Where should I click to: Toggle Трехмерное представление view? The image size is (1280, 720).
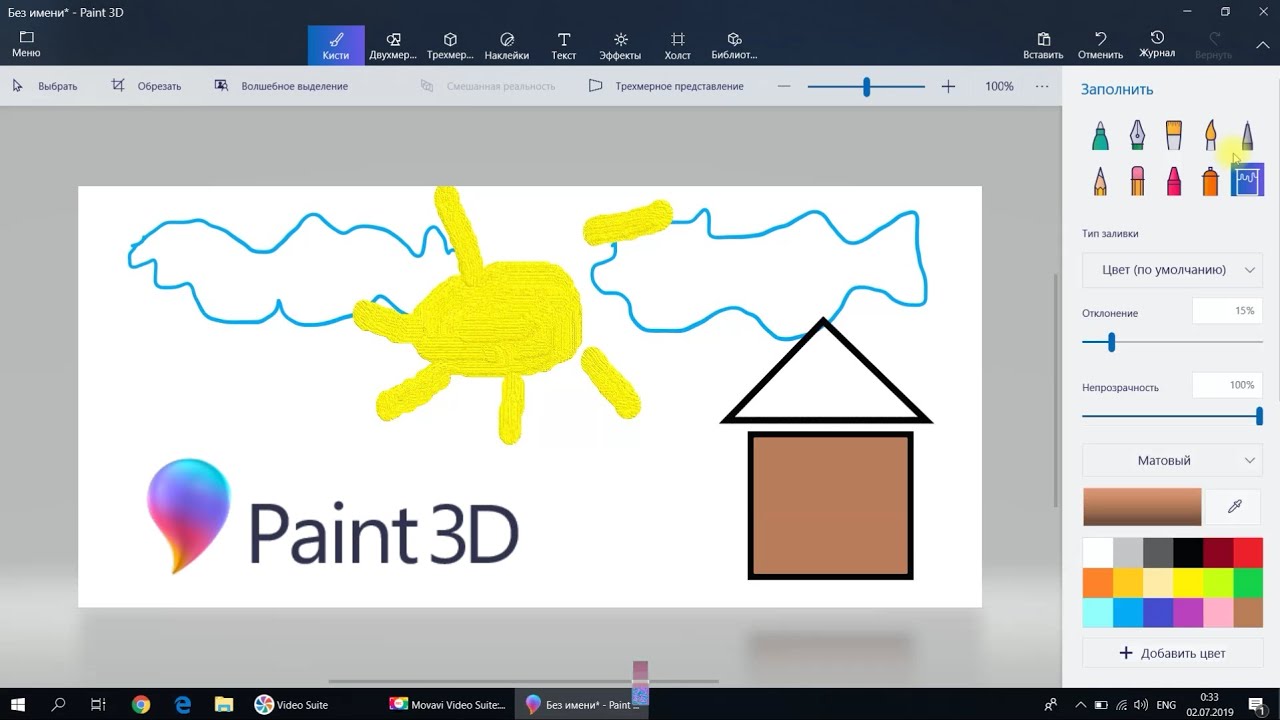tap(666, 86)
